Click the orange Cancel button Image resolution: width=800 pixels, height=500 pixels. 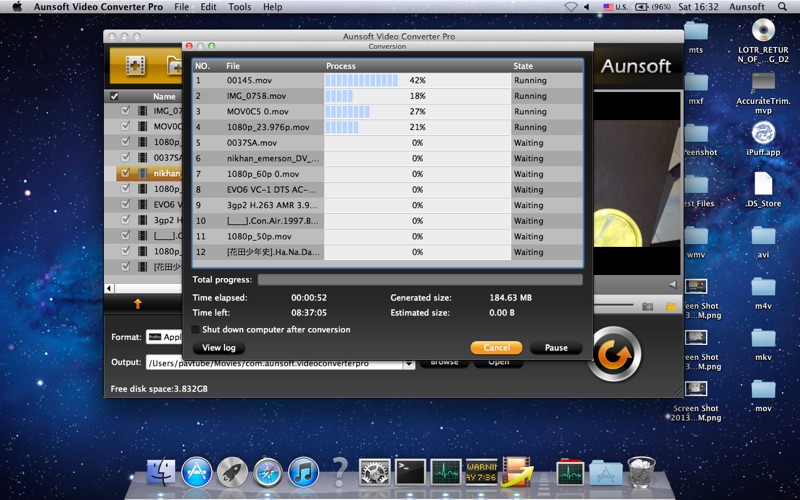(496, 347)
